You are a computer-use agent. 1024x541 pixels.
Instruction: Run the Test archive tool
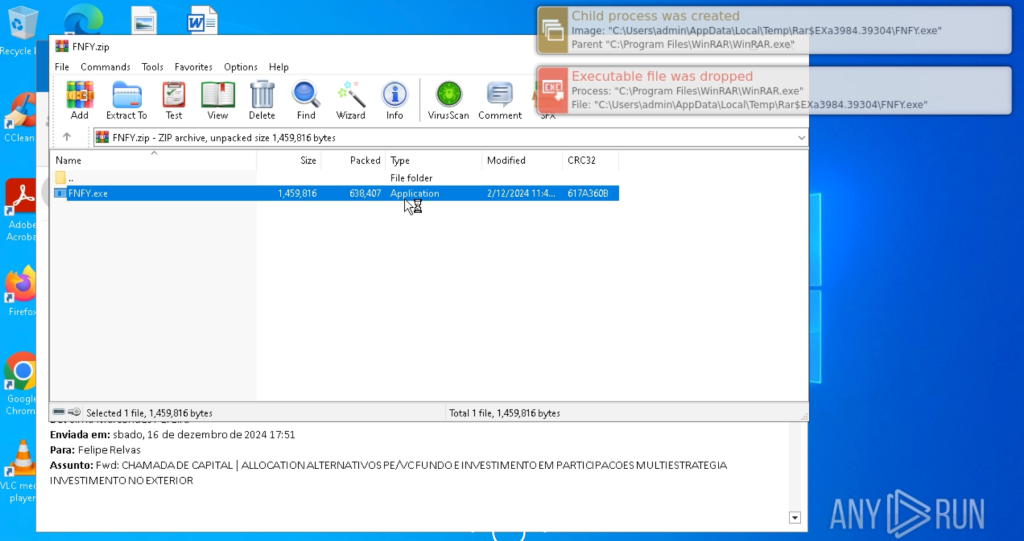(174, 100)
